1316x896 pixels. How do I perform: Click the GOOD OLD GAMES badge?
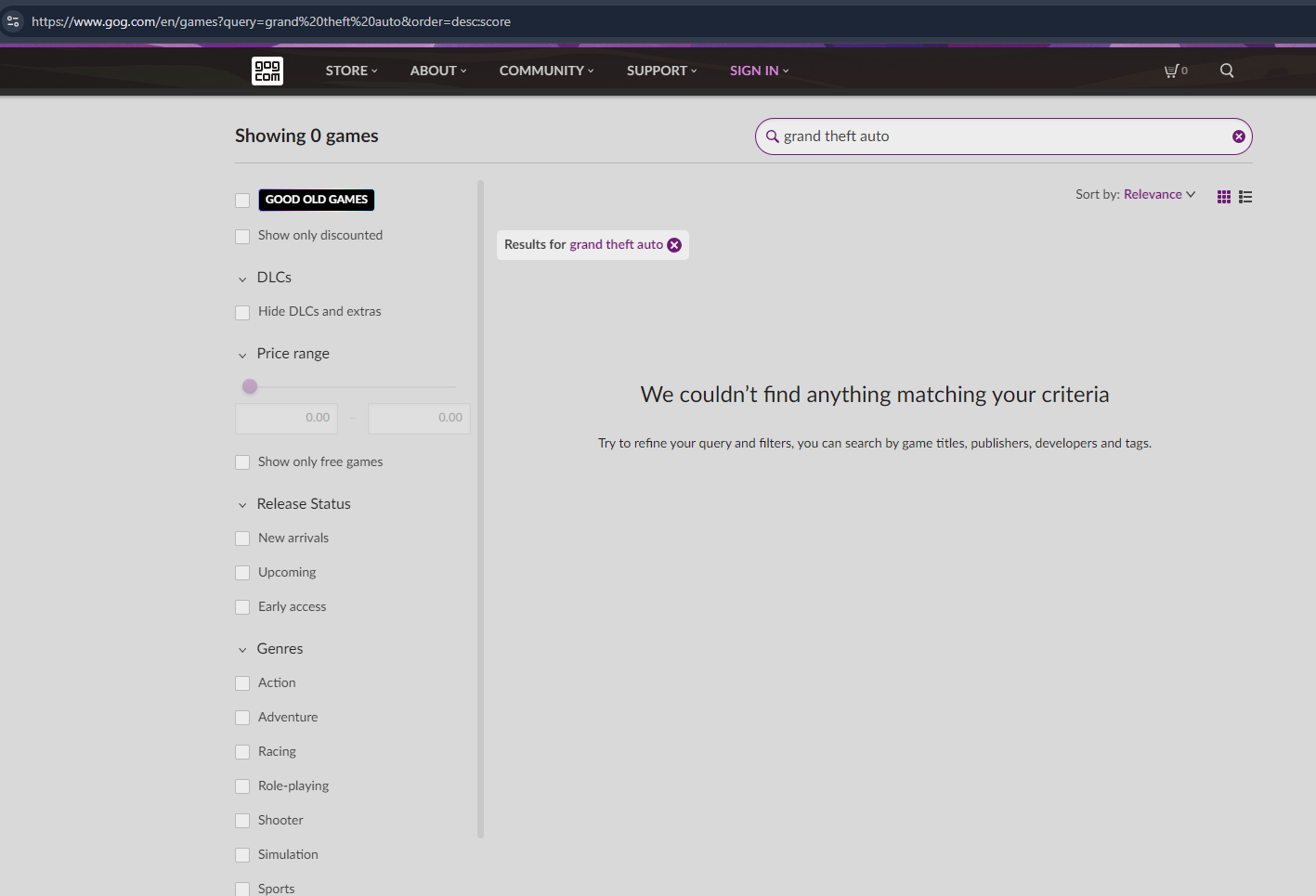(317, 200)
